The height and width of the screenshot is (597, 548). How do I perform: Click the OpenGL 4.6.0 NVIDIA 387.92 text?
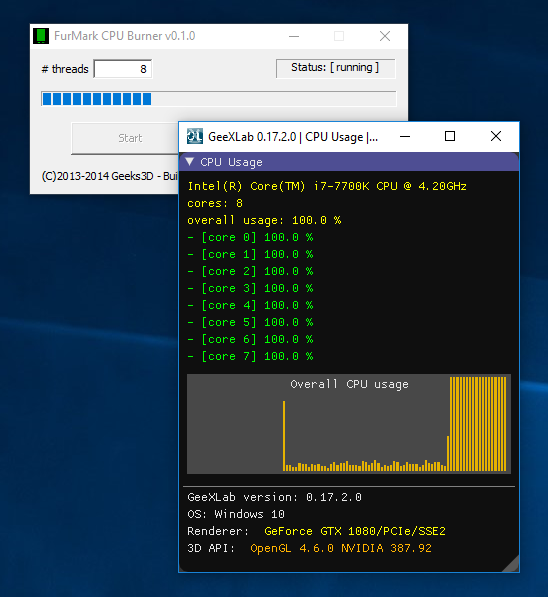click(x=341, y=548)
